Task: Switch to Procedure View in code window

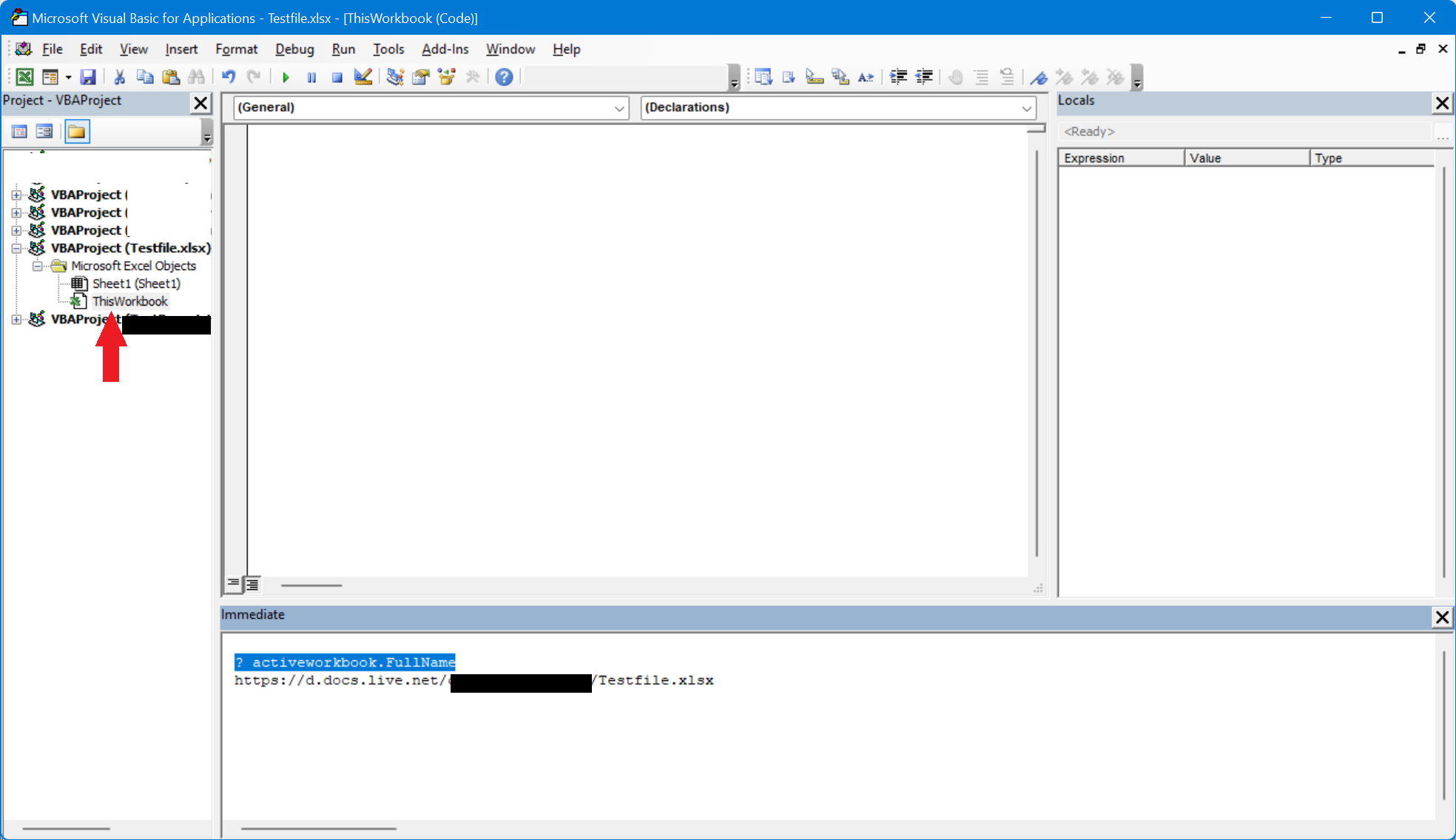Action: tap(233, 584)
